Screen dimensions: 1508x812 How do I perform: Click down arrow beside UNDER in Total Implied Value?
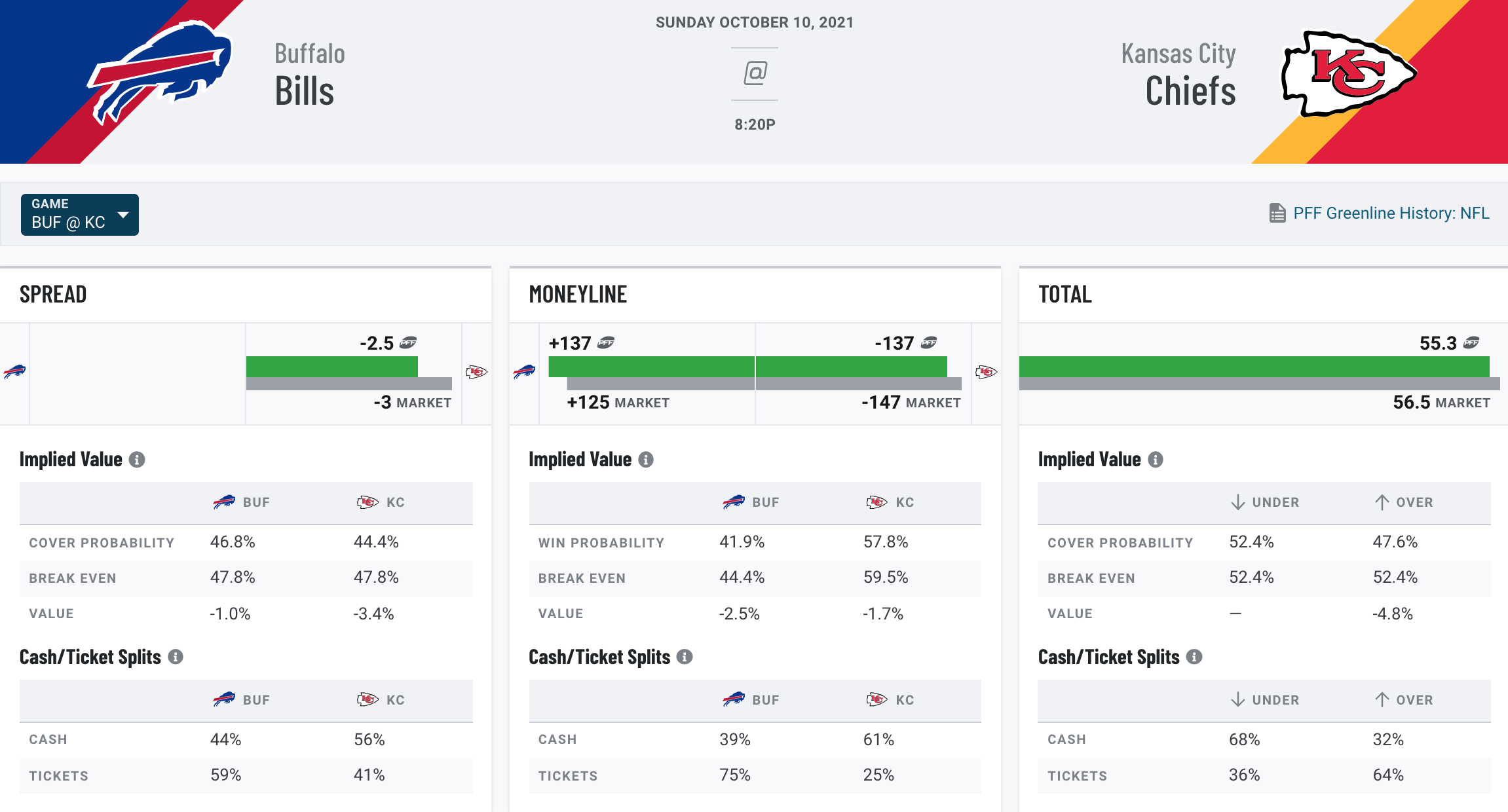click(x=1237, y=502)
